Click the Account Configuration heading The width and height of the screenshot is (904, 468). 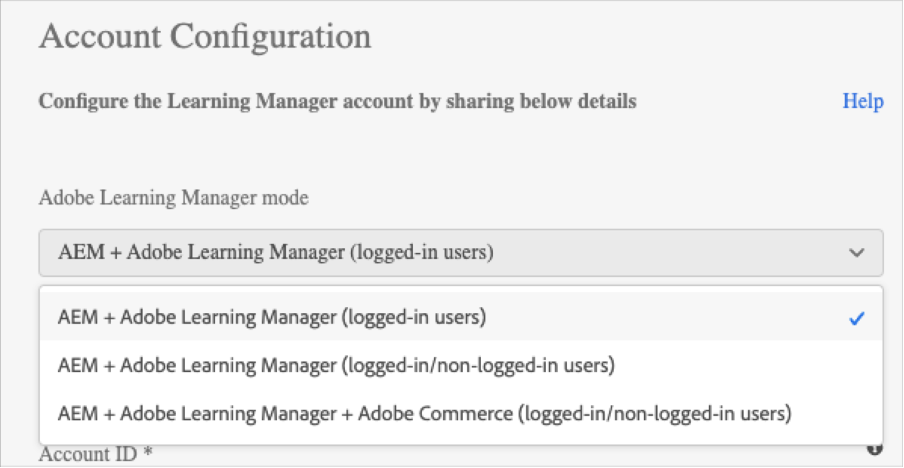(205, 38)
